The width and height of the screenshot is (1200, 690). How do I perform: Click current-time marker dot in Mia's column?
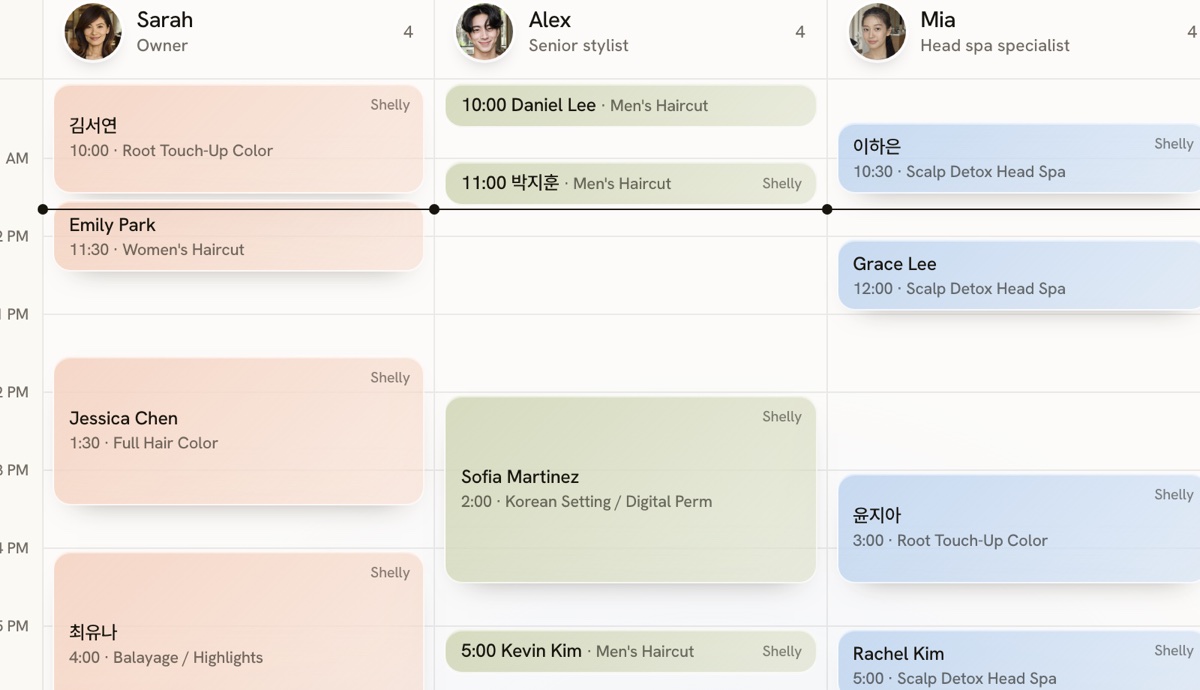[827, 209]
